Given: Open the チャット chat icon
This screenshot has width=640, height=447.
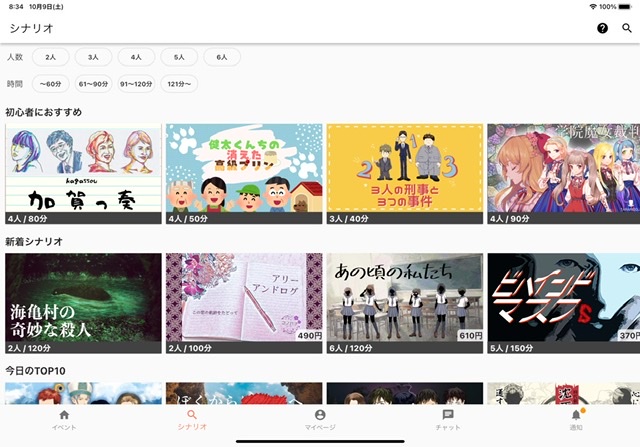Looking at the screenshot, I should [x=447, y=420].
